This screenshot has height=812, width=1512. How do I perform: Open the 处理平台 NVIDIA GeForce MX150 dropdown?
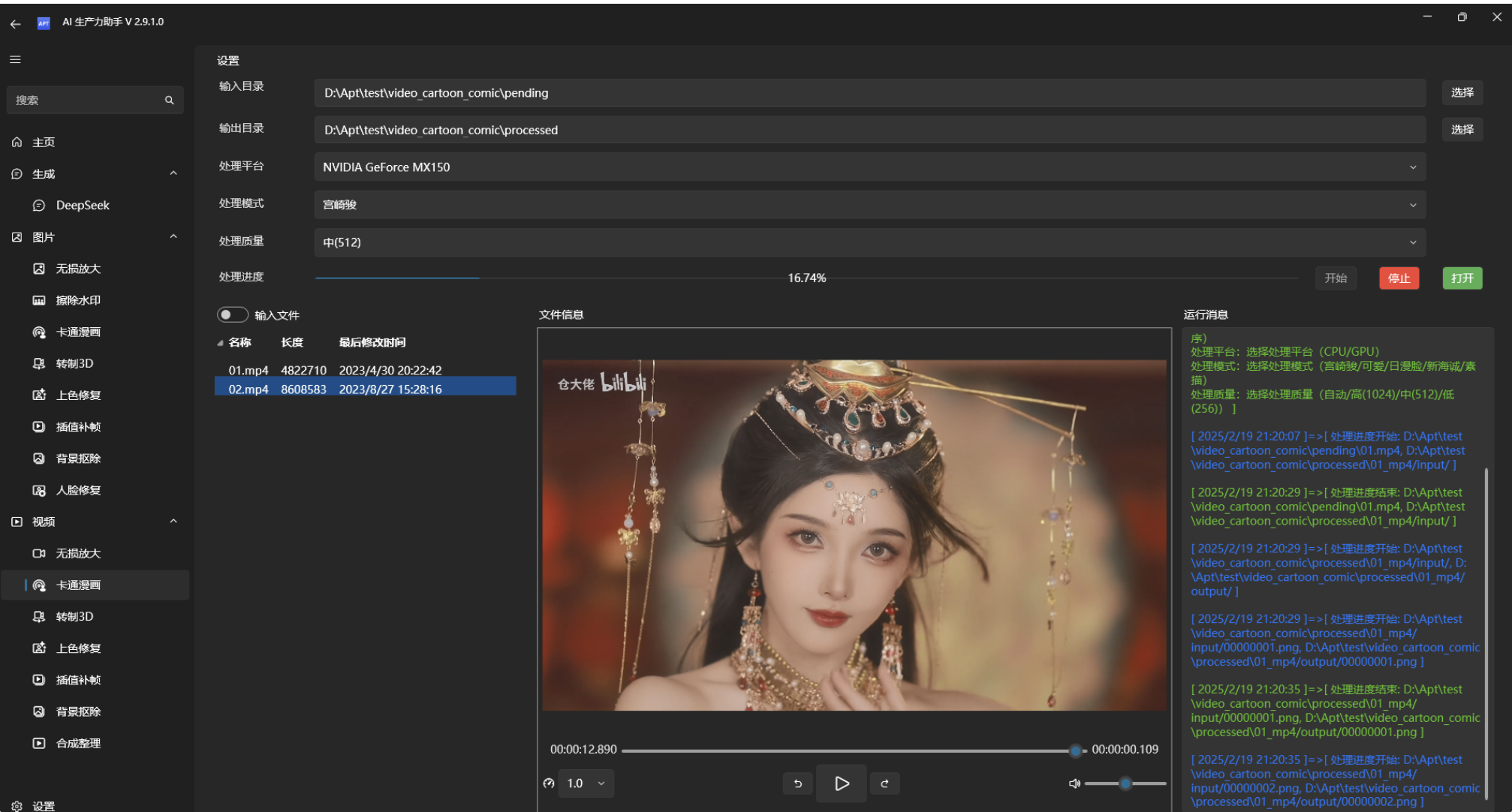coord(869,167)
